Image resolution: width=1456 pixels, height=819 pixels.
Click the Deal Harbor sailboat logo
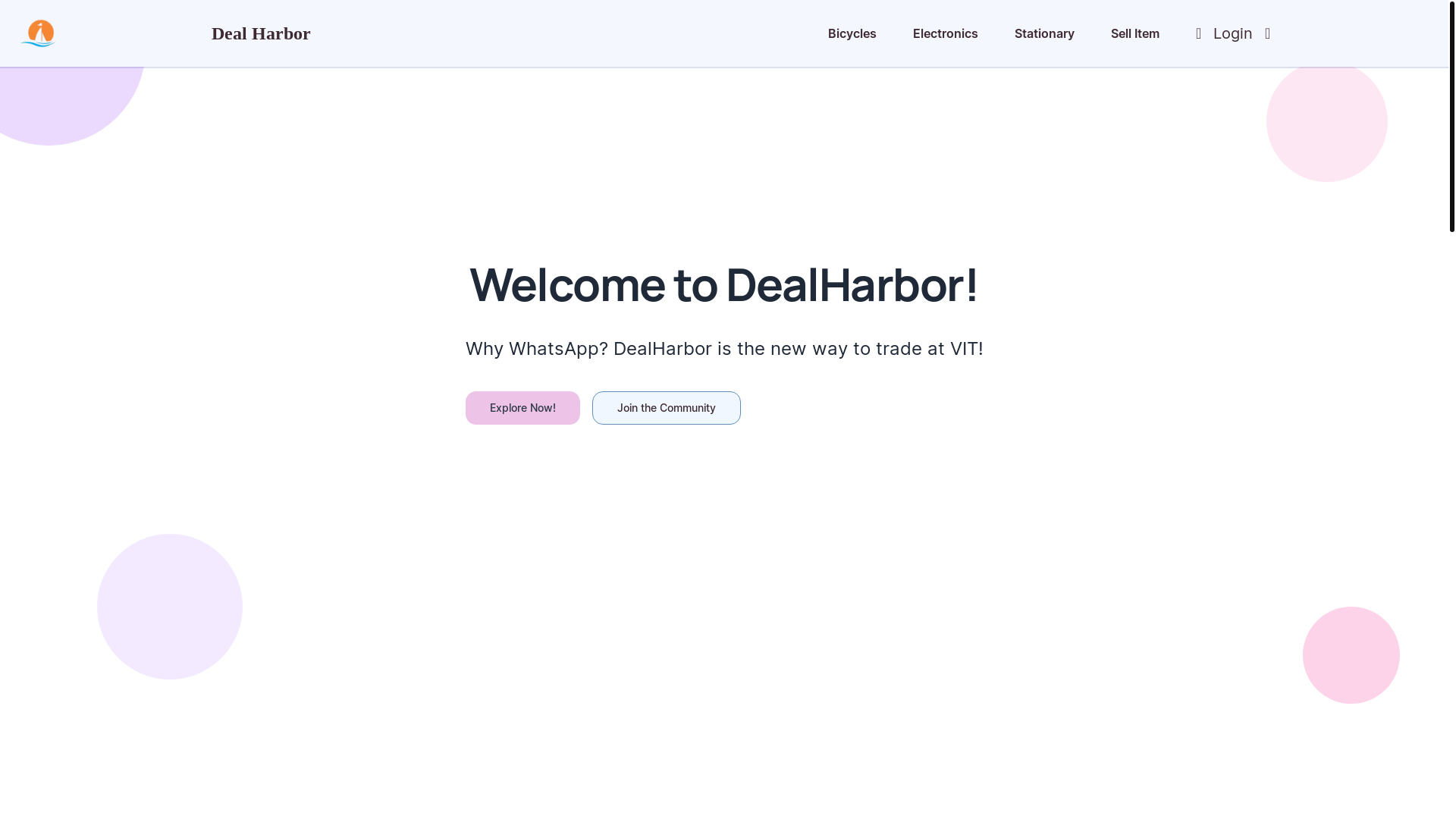click(38, 33)
